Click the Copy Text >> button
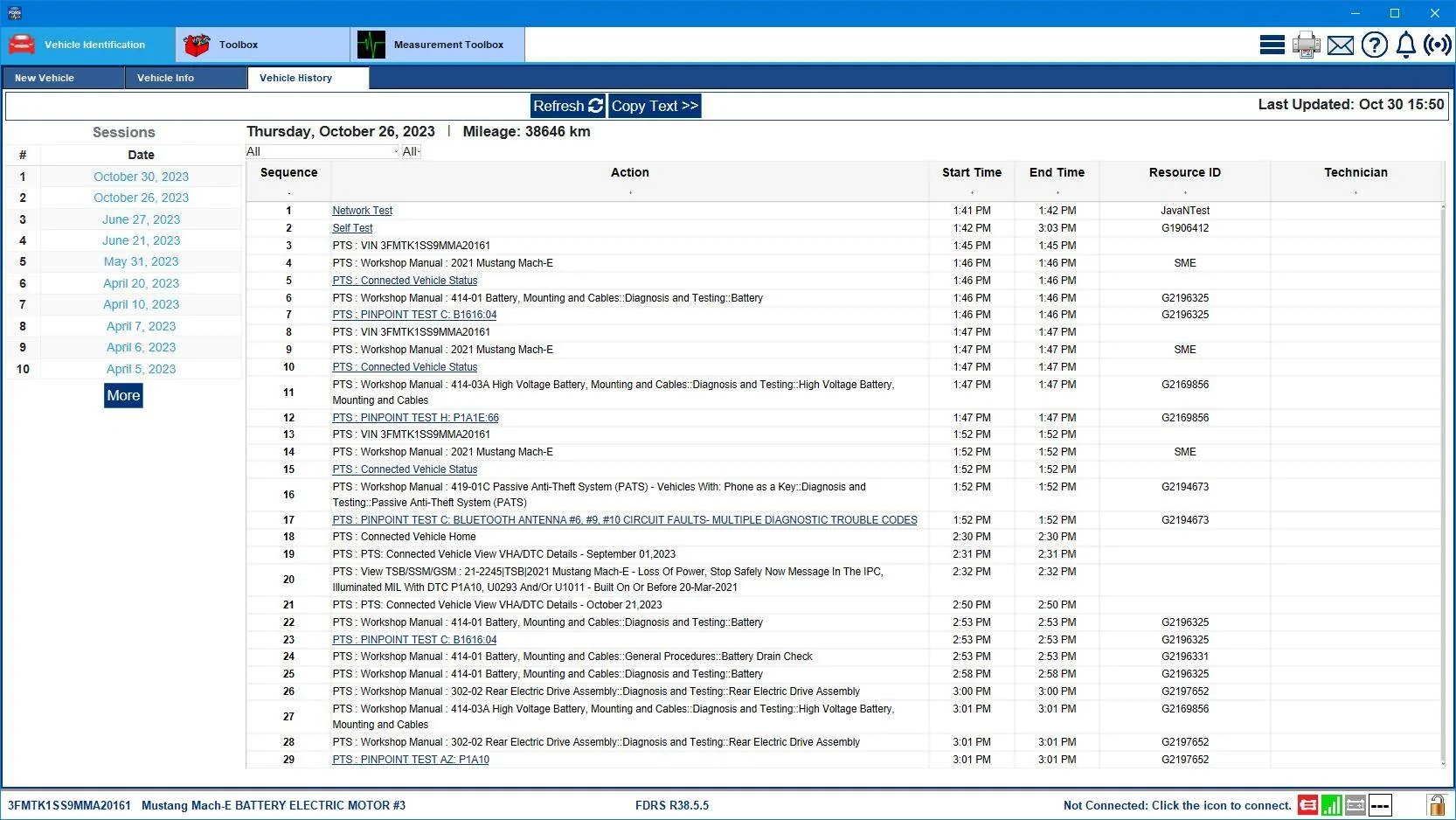The width and height of the screenshot is (1456, 820). 655,106
